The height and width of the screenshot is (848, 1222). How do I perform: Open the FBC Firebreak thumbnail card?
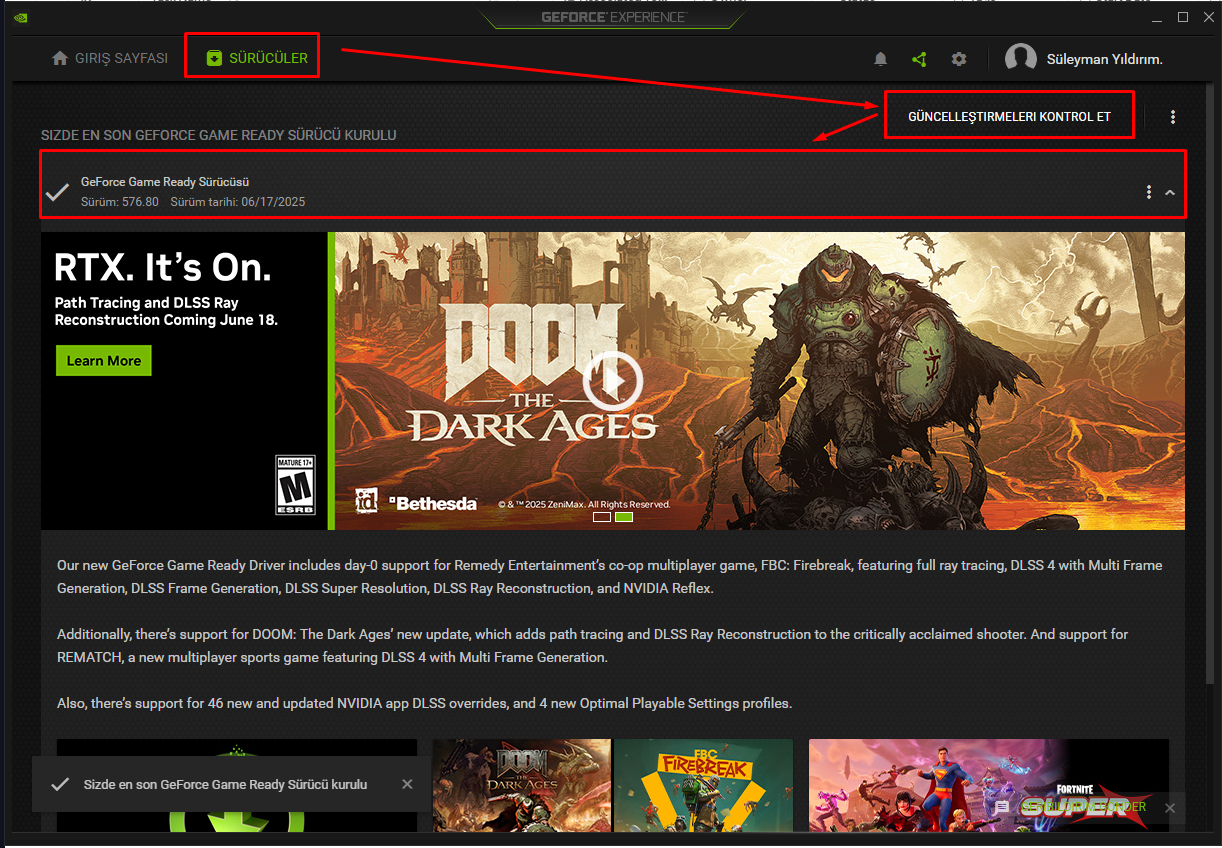click(704, 785)
